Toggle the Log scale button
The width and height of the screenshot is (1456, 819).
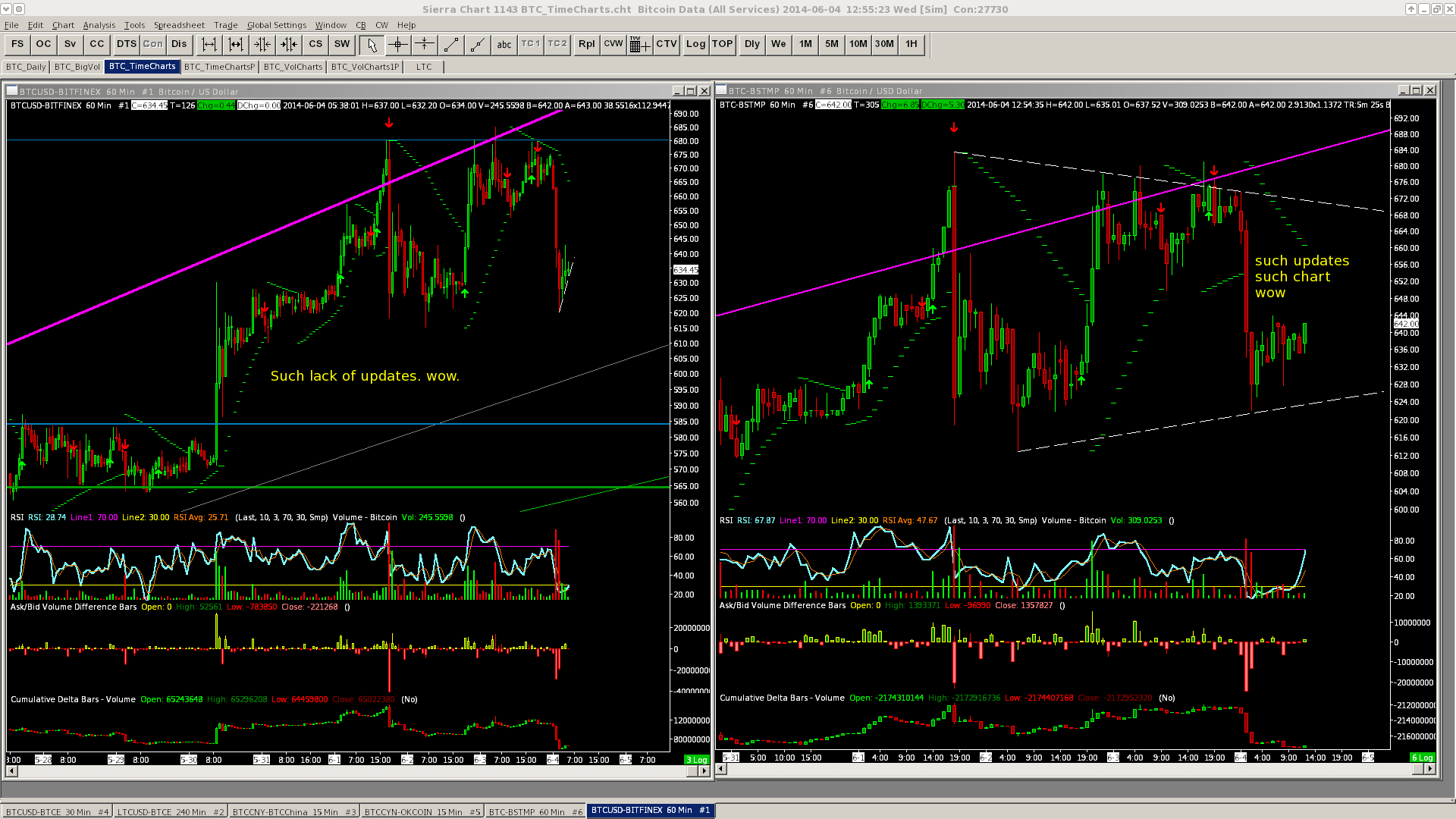[695, 44]
